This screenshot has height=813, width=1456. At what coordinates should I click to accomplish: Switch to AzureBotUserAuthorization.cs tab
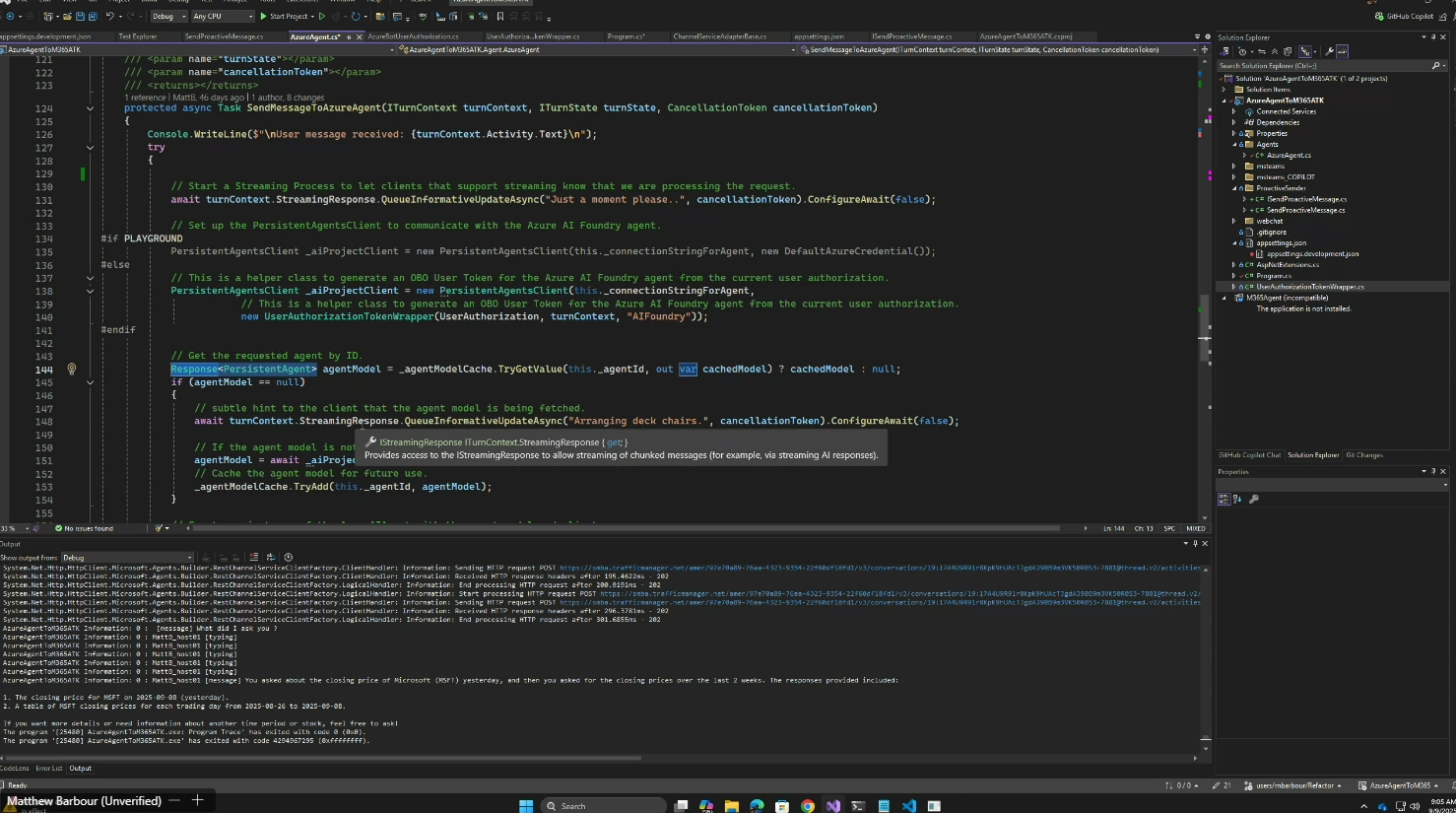coord(413,36)
